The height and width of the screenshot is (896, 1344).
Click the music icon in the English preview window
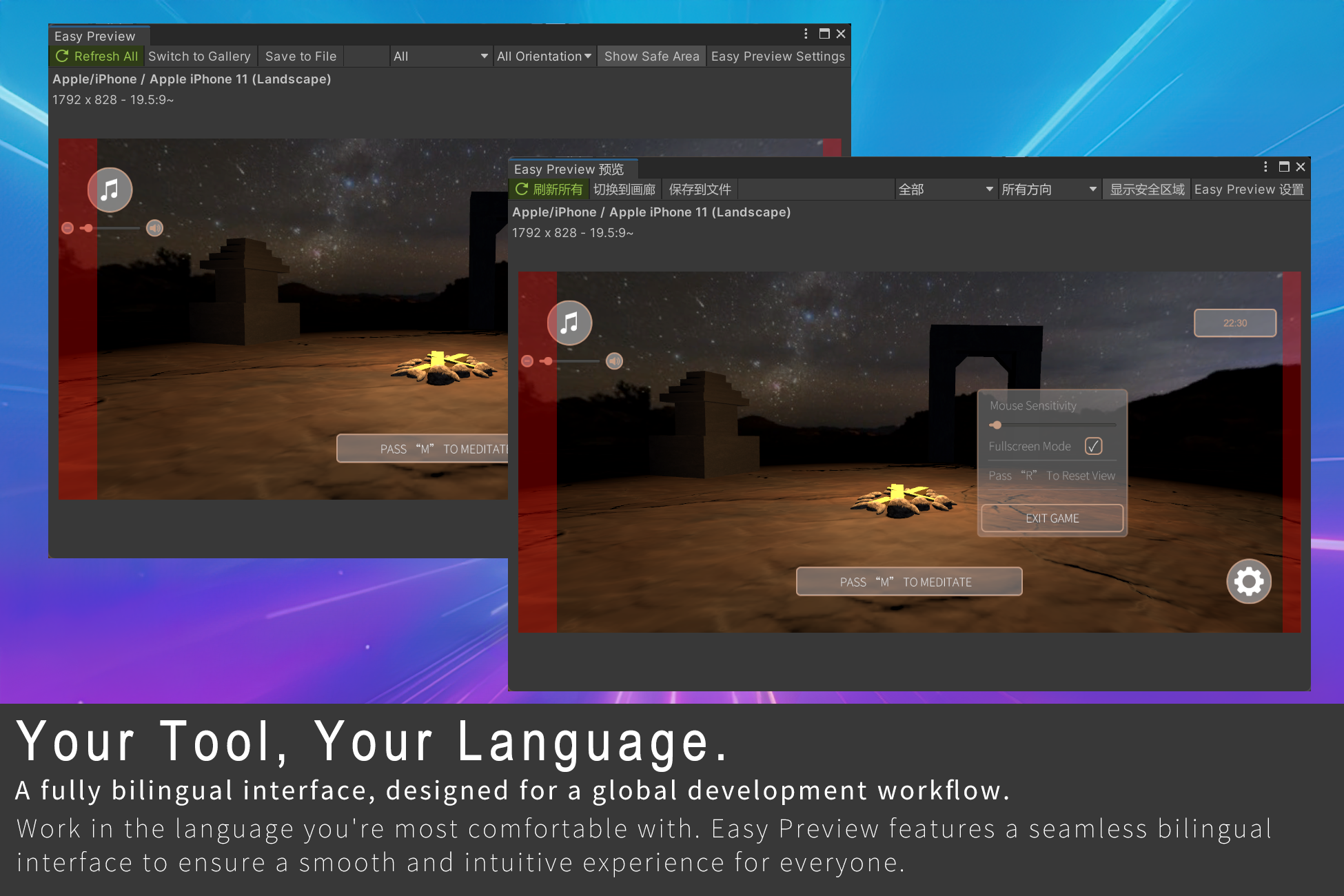(x=110, y=190)
